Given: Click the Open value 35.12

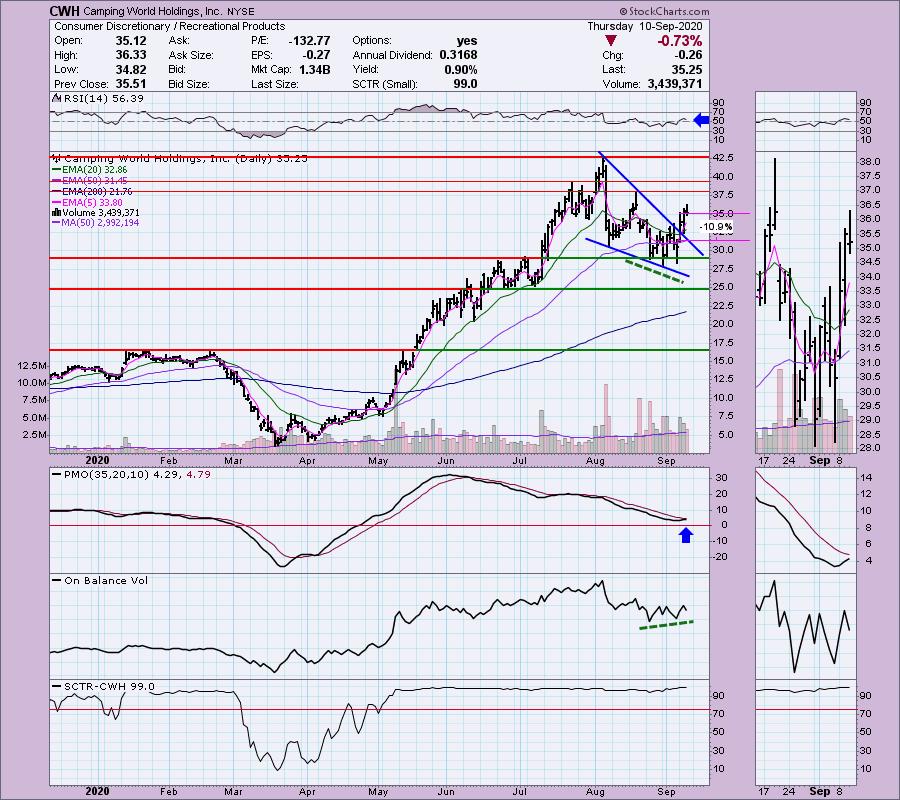Looking at the screenshot, I should [x=131, y=41].
